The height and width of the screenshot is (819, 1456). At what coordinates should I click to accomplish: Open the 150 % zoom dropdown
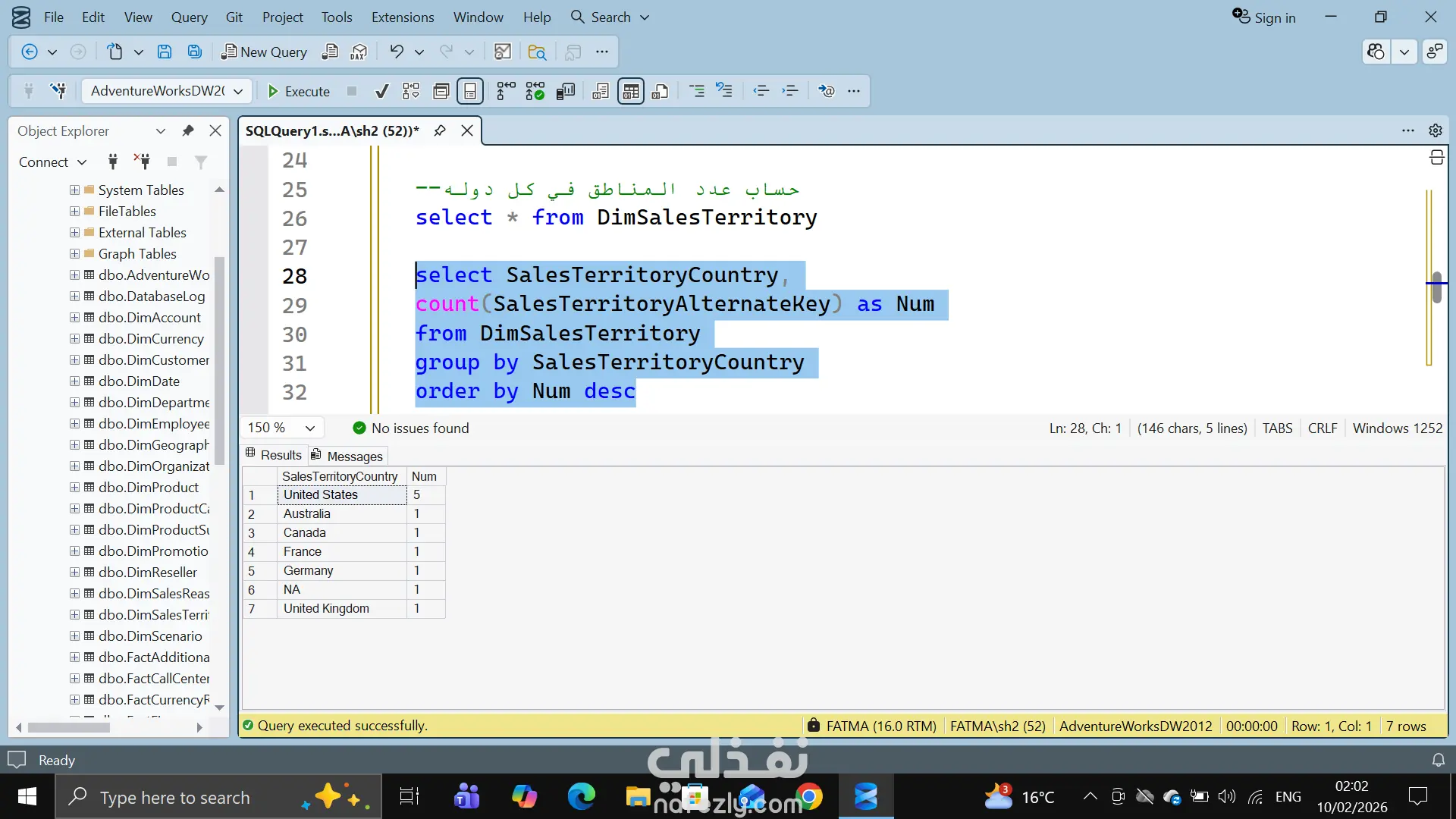(310, 428)
